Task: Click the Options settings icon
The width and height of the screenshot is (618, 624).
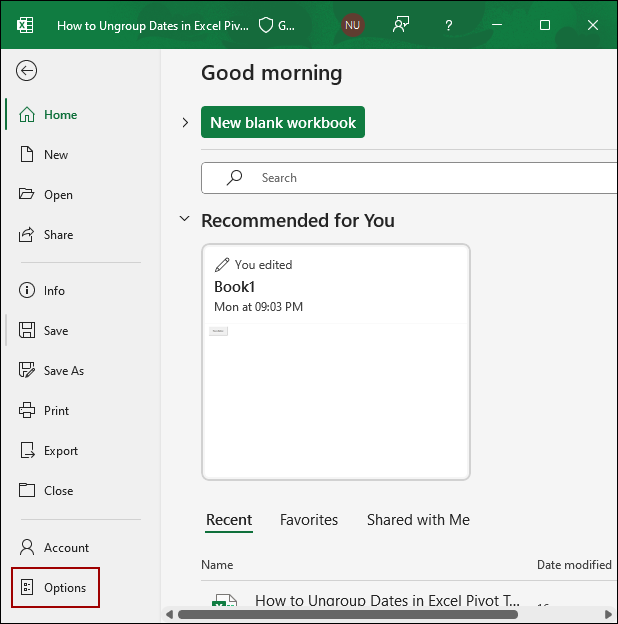Action: pyautogui.click(x=27, y=587)
